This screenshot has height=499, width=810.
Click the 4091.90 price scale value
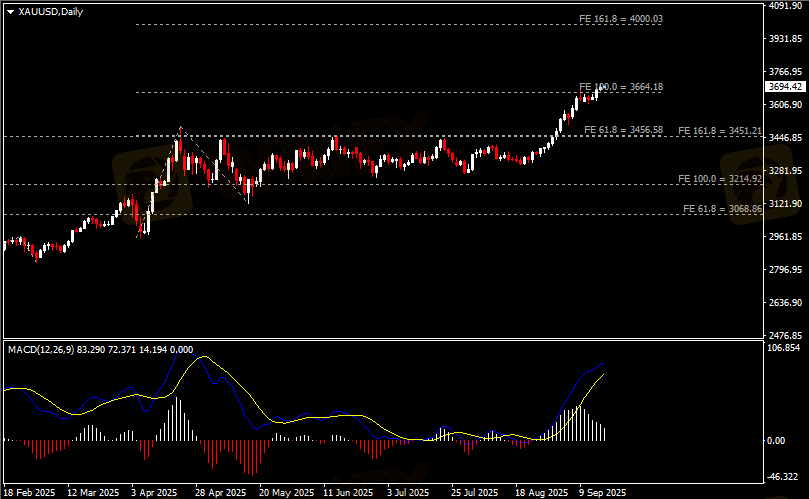coord(785,6)
